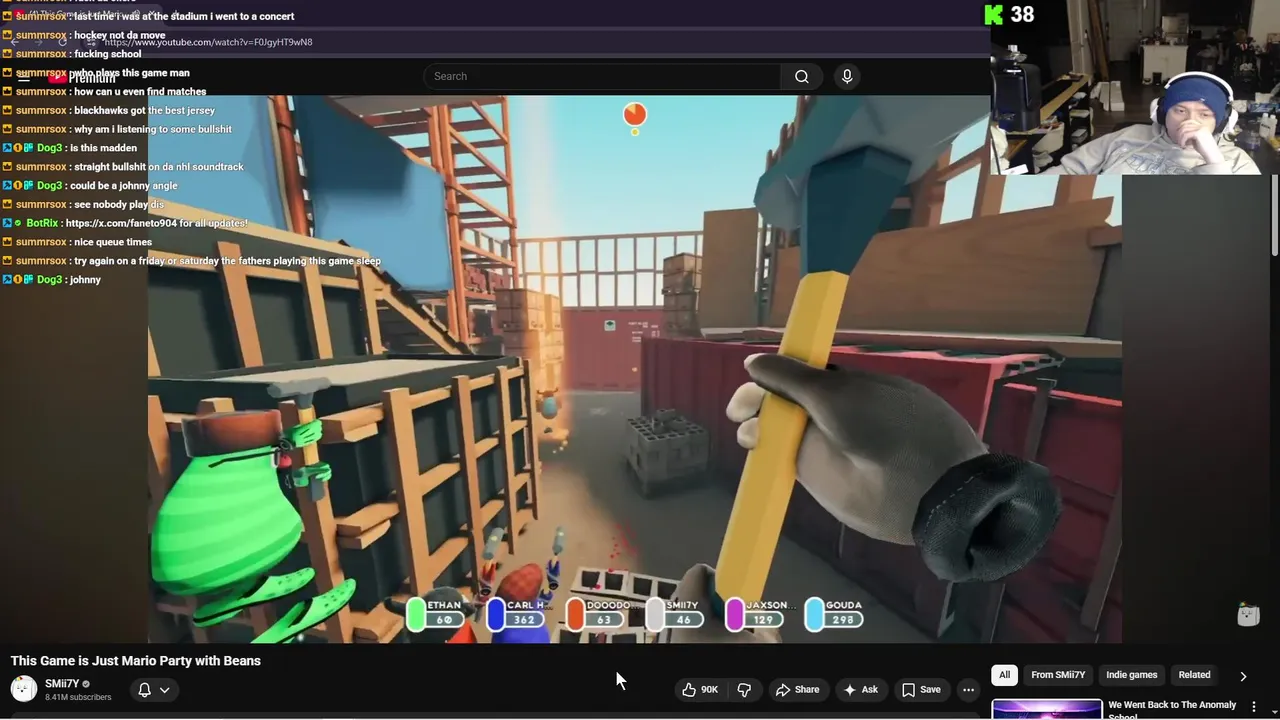Image resolution: width=1280 pixels, height=720 pixels.
Task: Click chat message 'see nobody play dis'
Action: click(119, 204)
